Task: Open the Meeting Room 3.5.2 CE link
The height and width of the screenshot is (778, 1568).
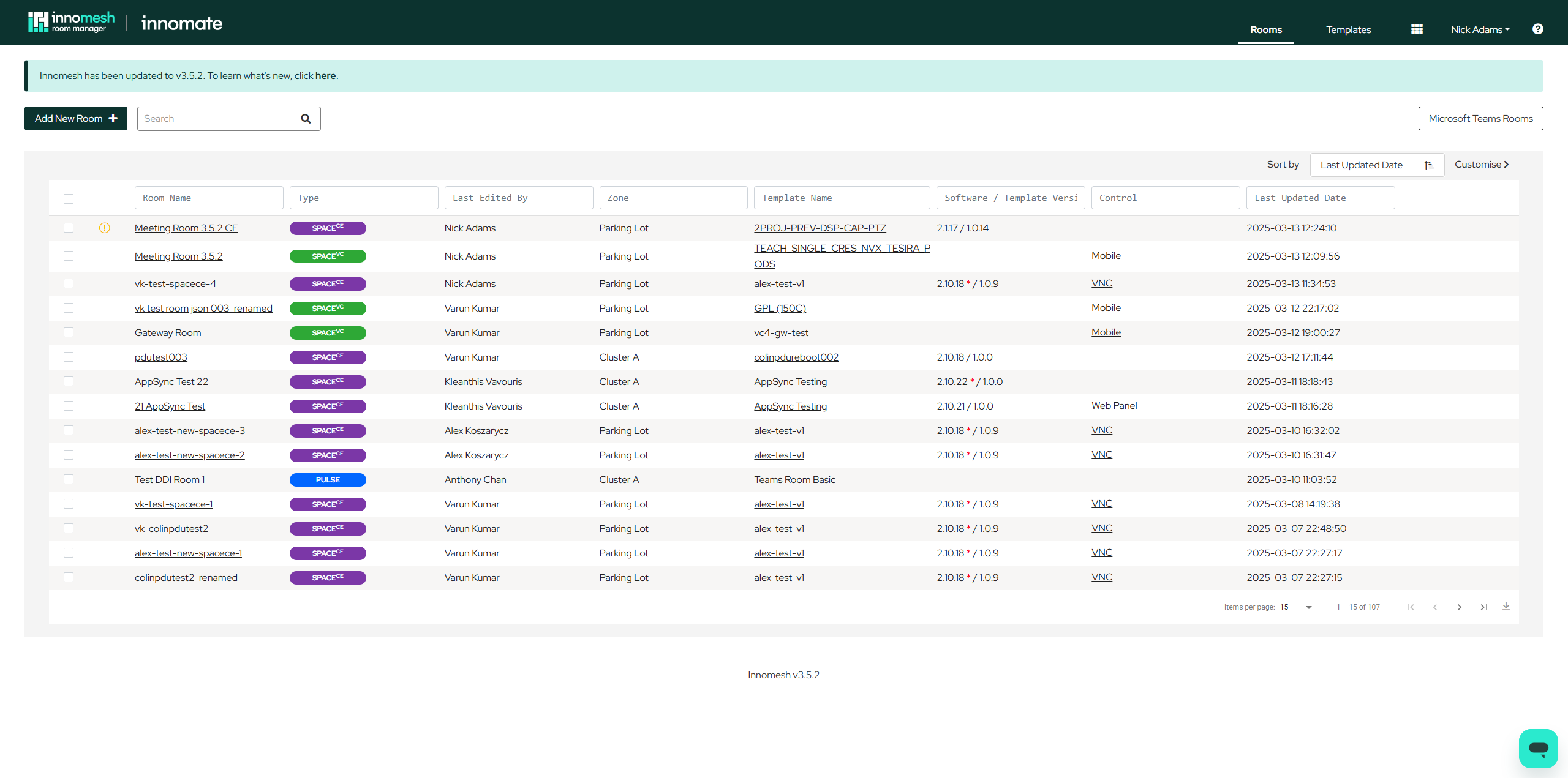Action: click(x=186, y=228)
